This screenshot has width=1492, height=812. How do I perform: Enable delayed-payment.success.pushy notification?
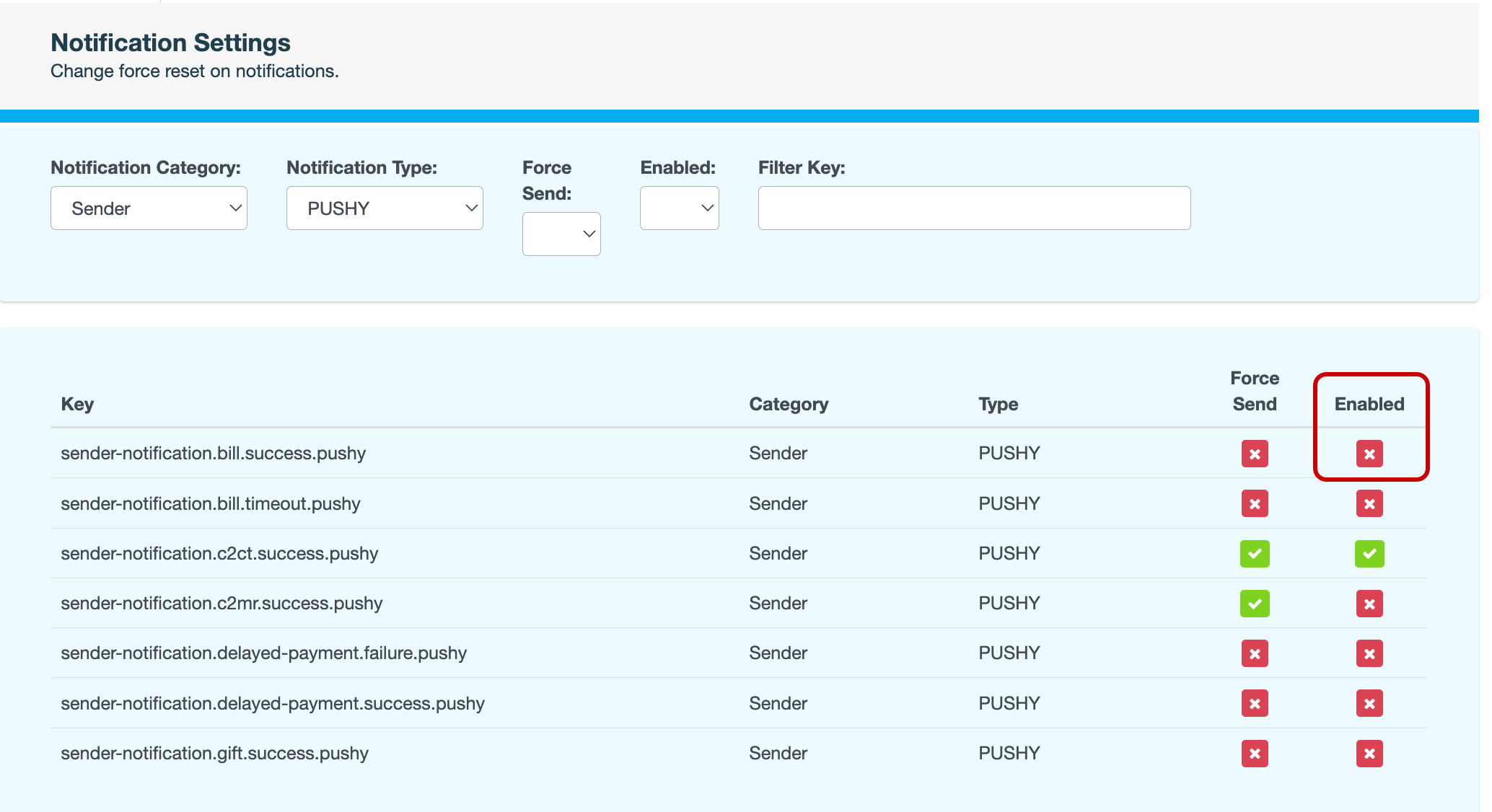tap(1369, 703)
